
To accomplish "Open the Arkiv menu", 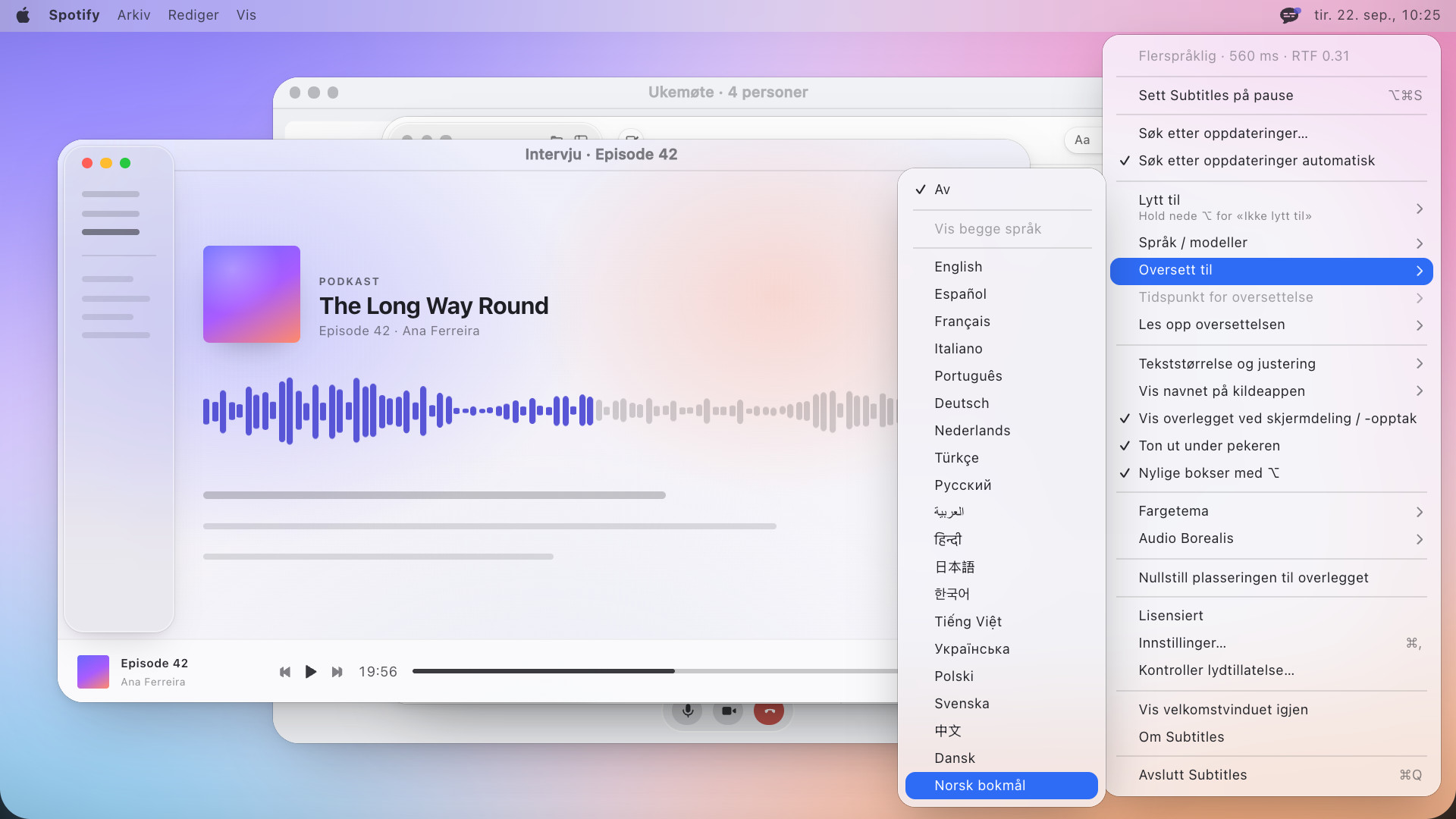I will tap(133, 15).
